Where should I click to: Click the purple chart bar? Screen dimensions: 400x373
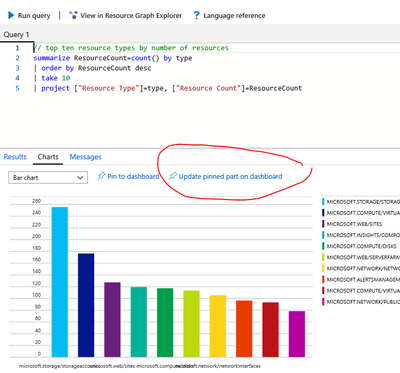(x=112, y=320)
